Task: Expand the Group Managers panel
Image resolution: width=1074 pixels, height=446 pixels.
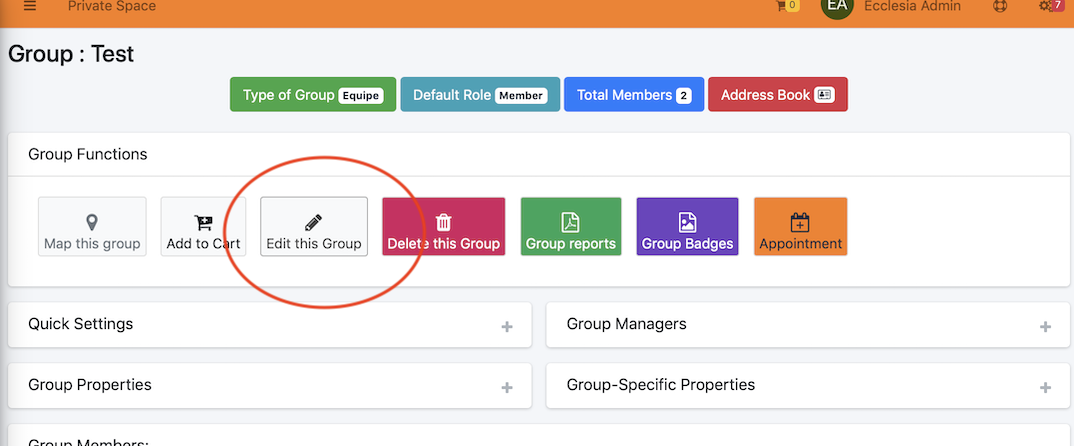Action: coord(1045,327)
